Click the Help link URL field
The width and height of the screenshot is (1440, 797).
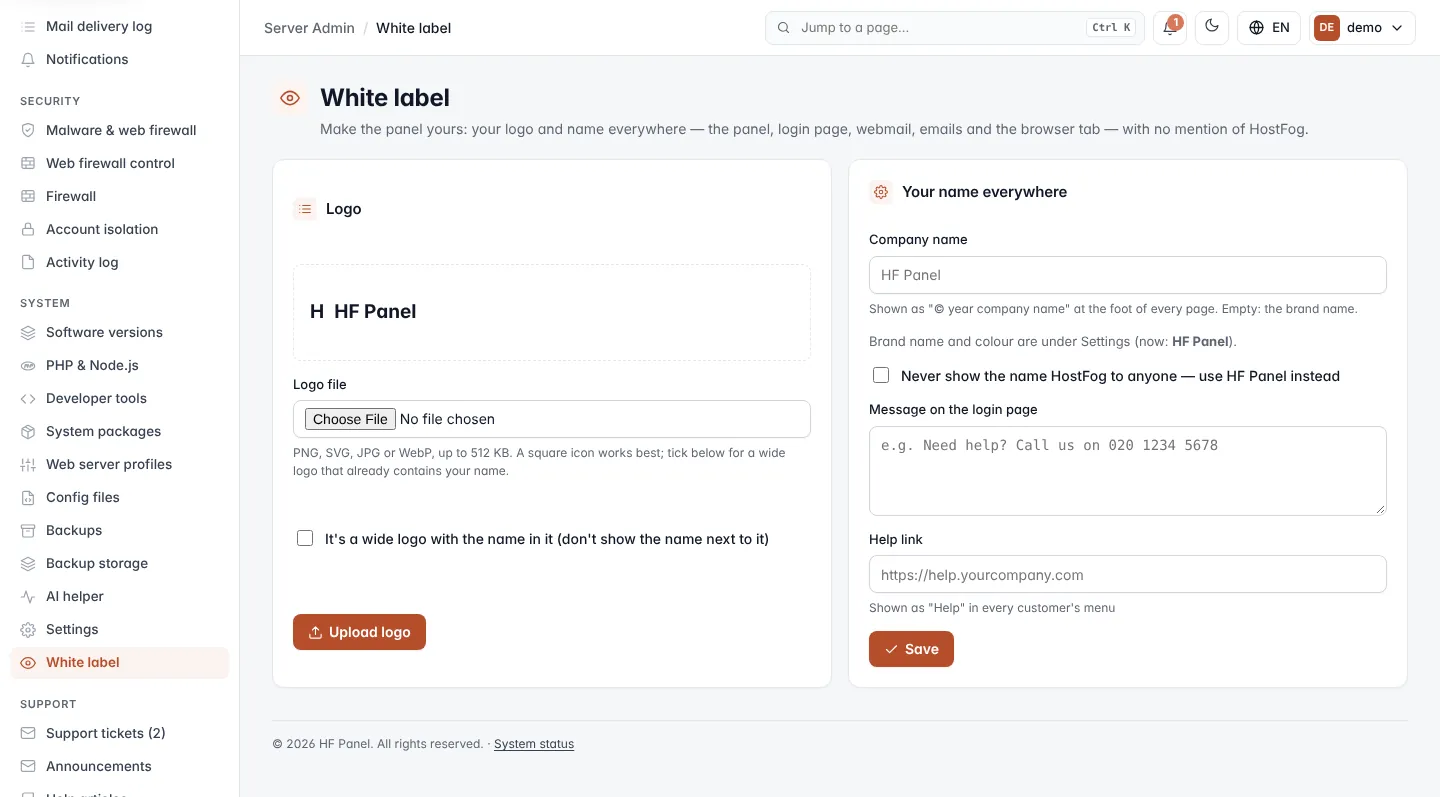[1128, 575]
